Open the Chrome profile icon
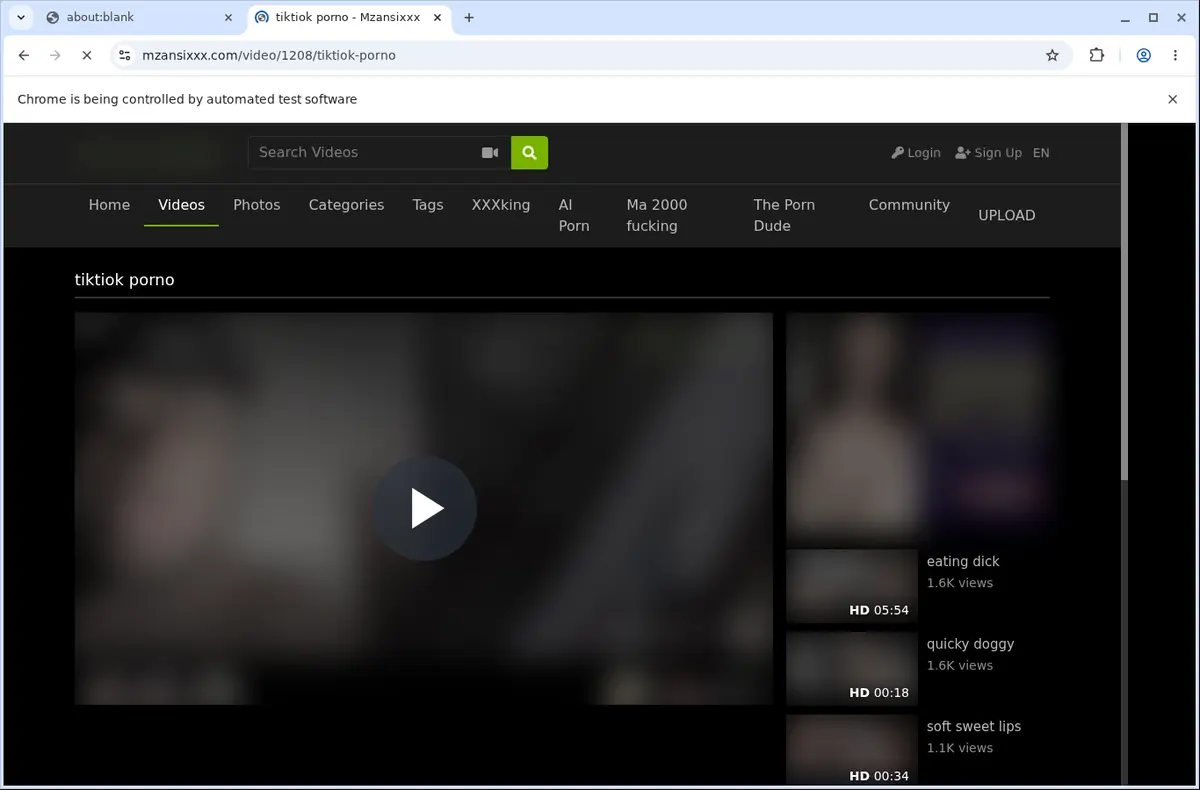 pyautogui.click(x=1143, y=55)
